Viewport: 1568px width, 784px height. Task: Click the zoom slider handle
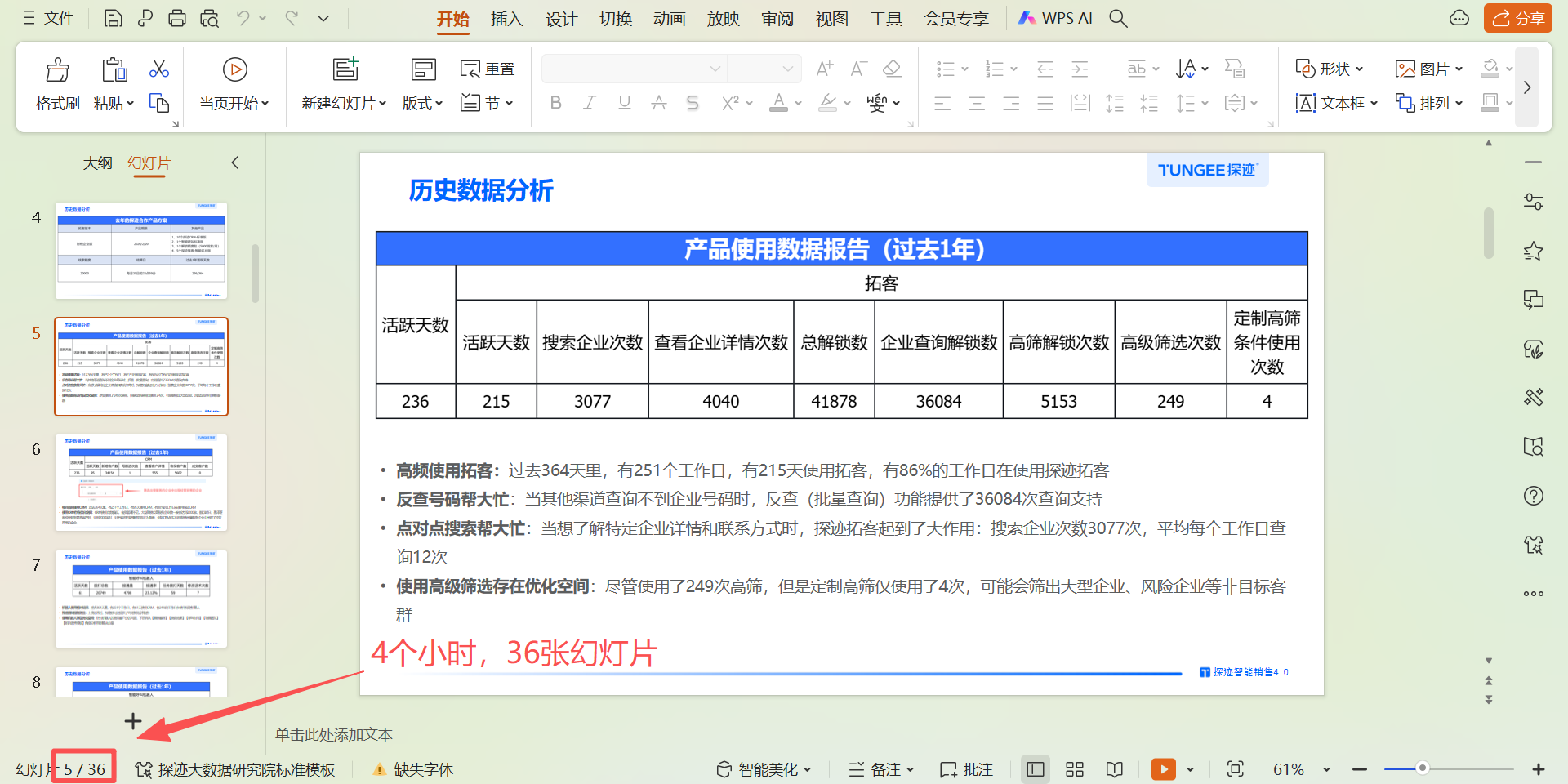click(x=1422, y=768)
